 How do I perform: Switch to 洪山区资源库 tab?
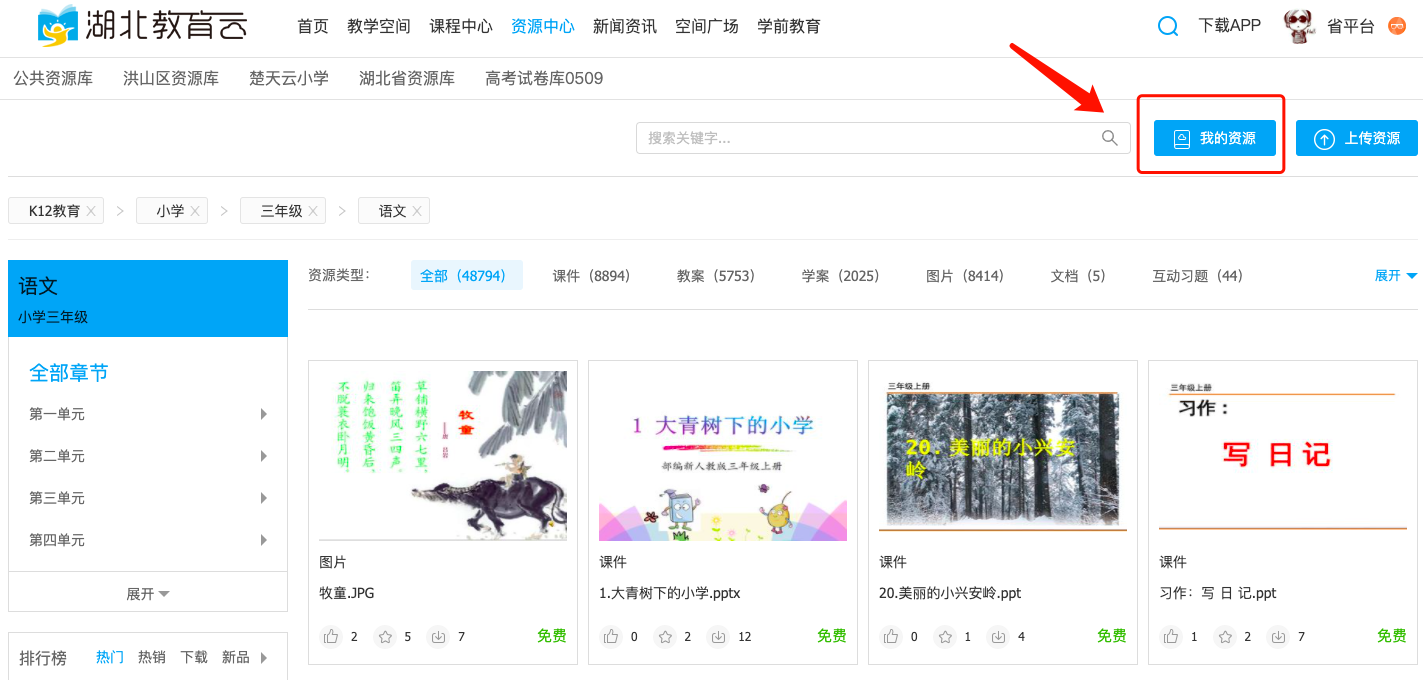pos(171,78)
